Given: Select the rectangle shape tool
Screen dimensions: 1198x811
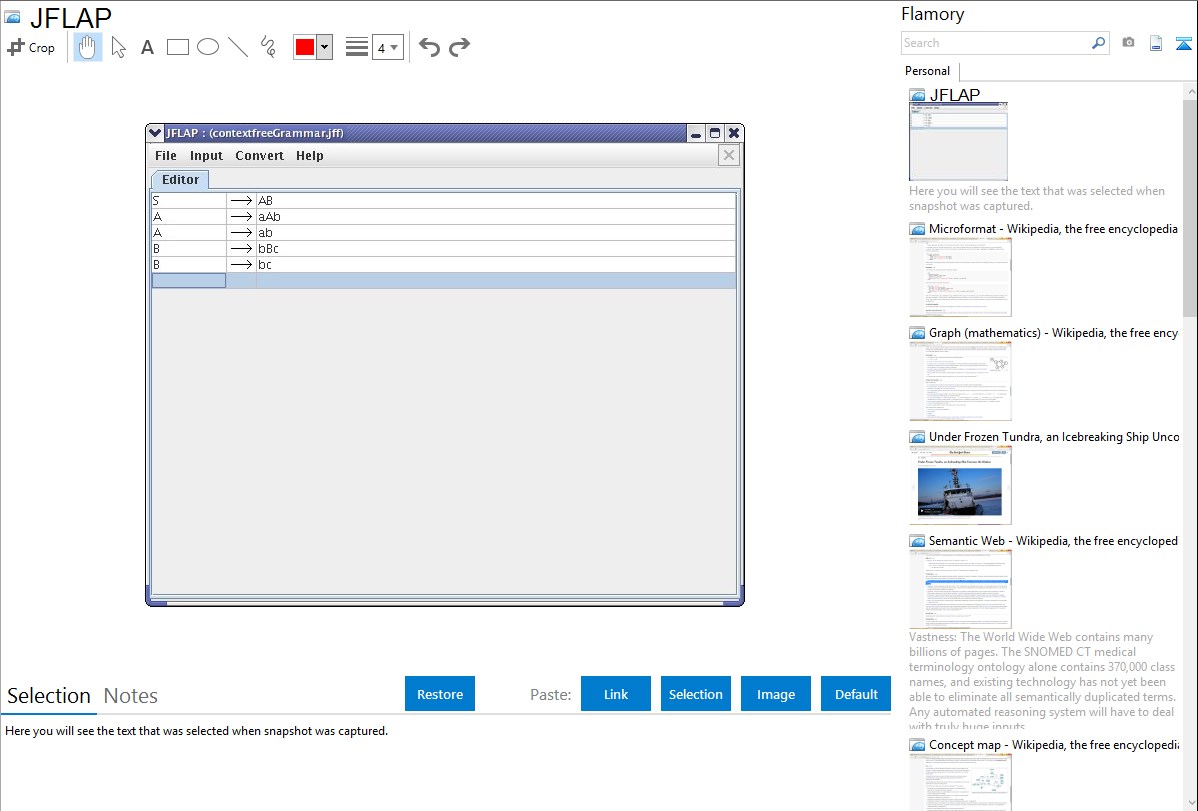Looking at the screenshot, I should pos(177,47).
